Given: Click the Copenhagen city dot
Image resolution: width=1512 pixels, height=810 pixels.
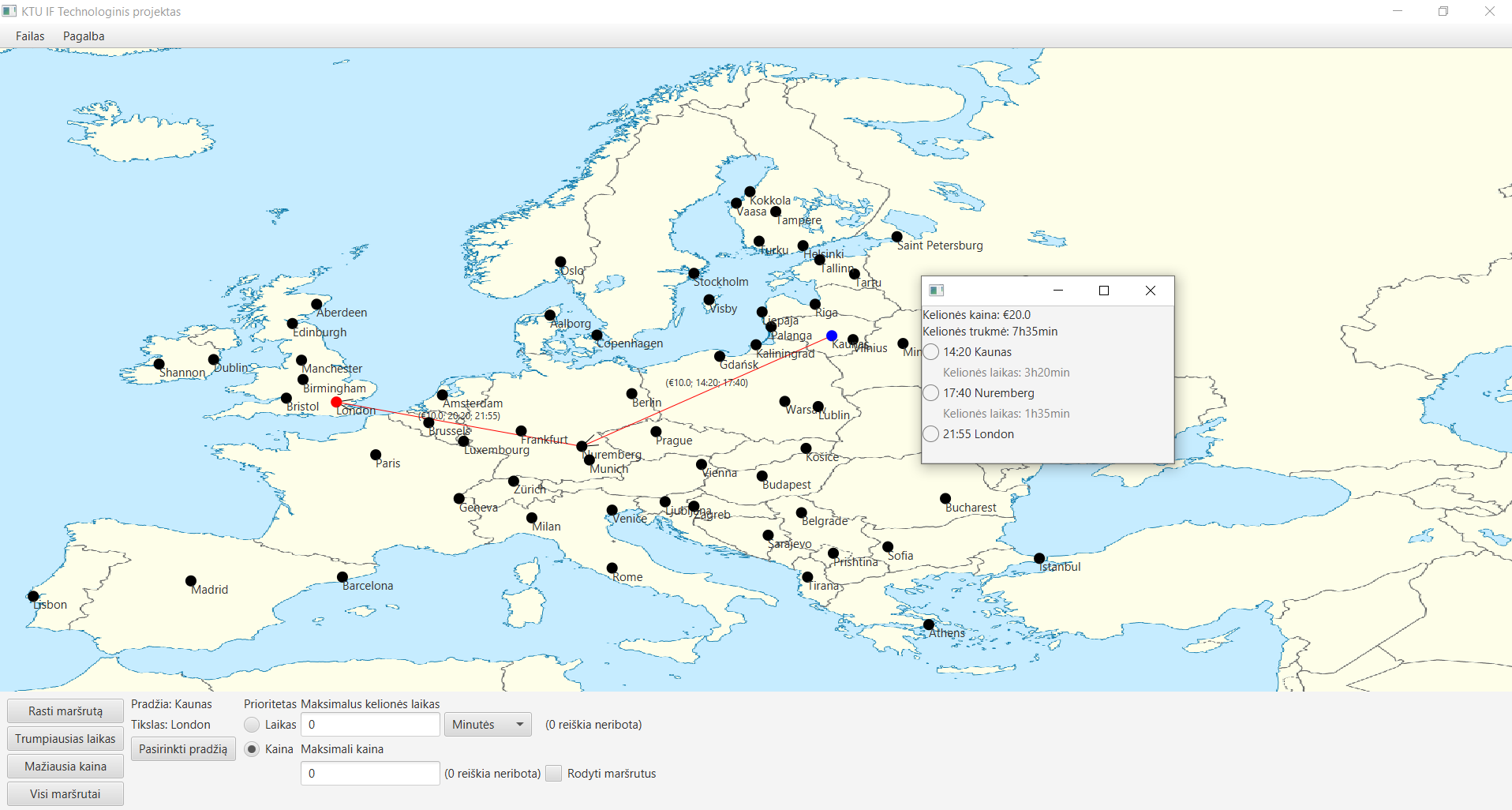Looking at the screenshot, I should coord(597,336).
